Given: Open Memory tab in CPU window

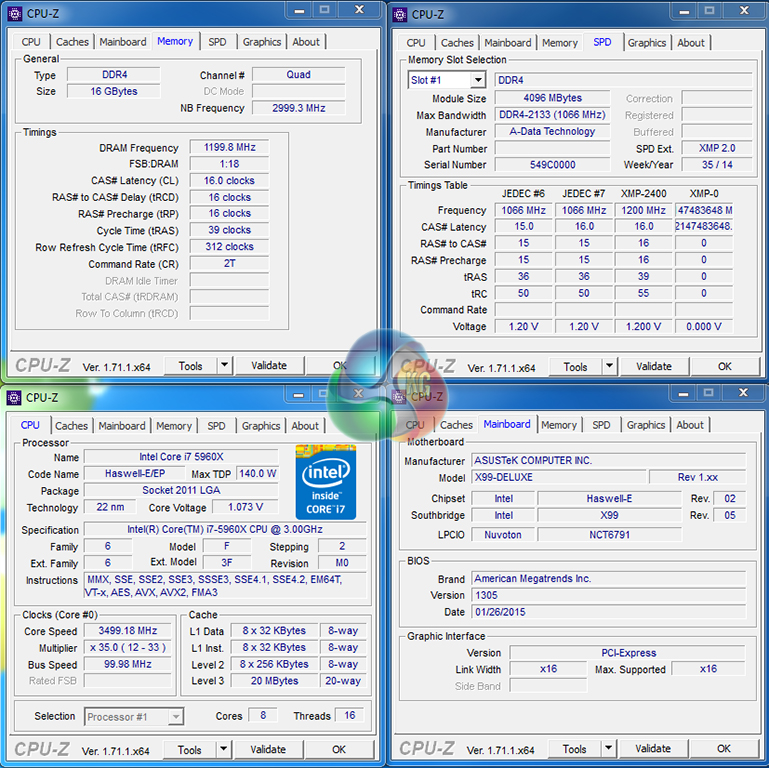Looking at the screenshot, I should tap(174, 426).
